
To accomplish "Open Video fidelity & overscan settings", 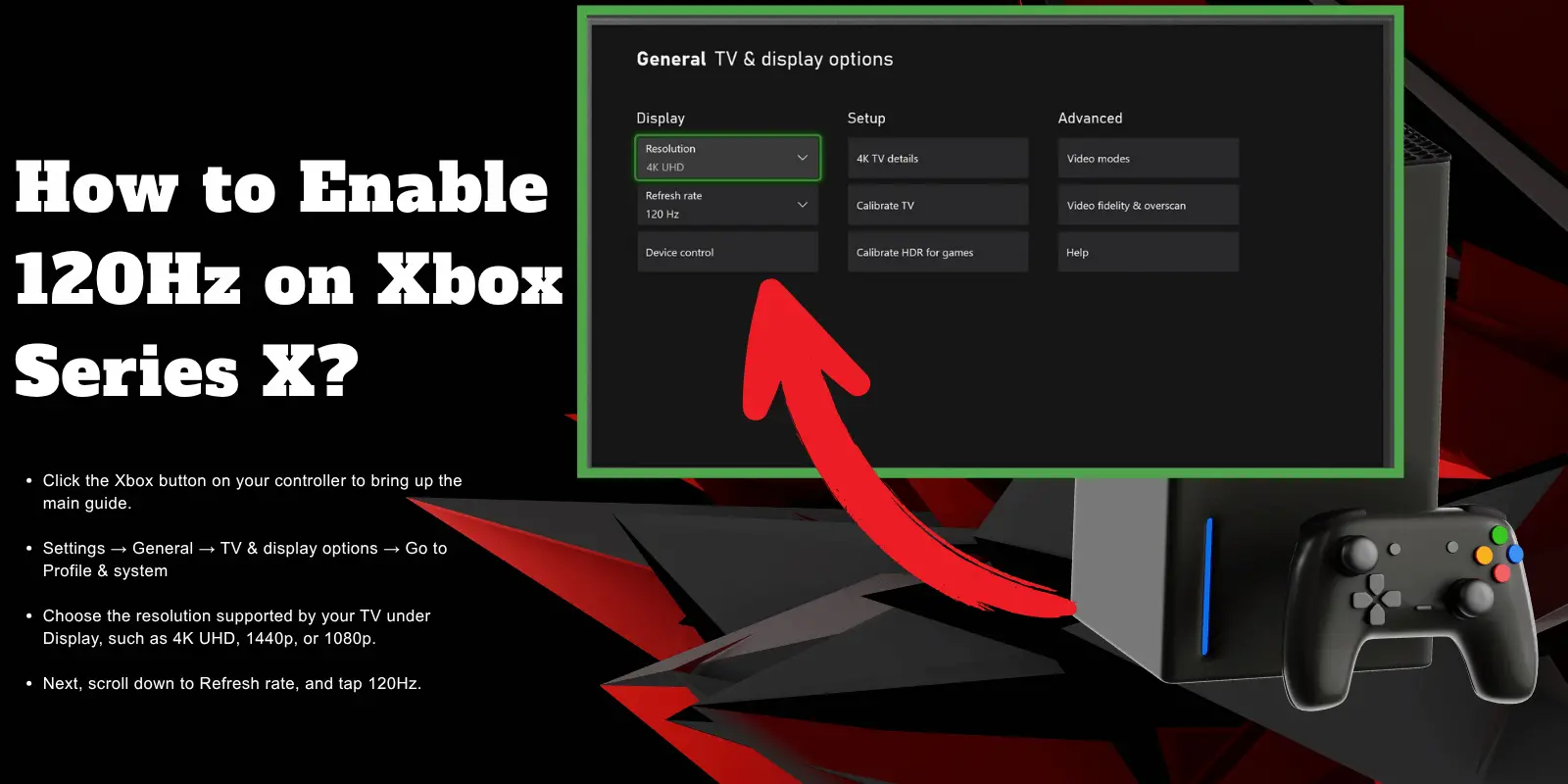I will point(1148,205).
